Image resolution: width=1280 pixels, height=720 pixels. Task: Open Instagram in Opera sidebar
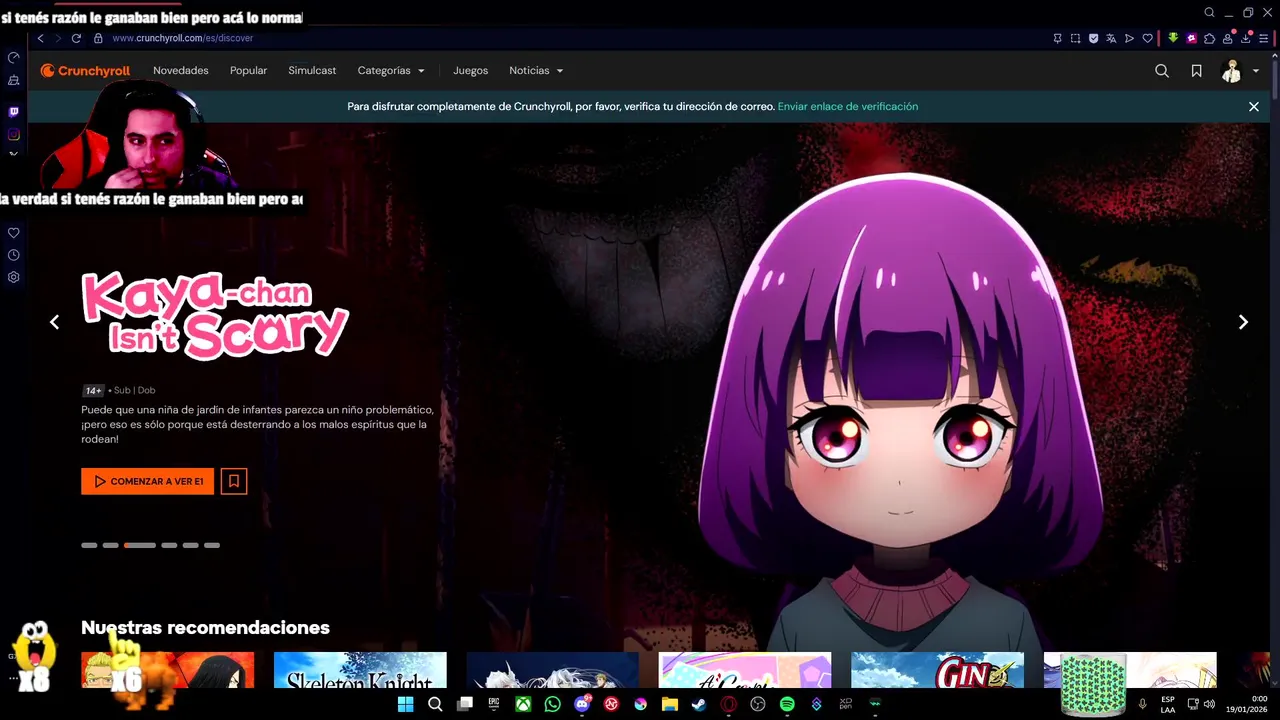pos(14,134)
